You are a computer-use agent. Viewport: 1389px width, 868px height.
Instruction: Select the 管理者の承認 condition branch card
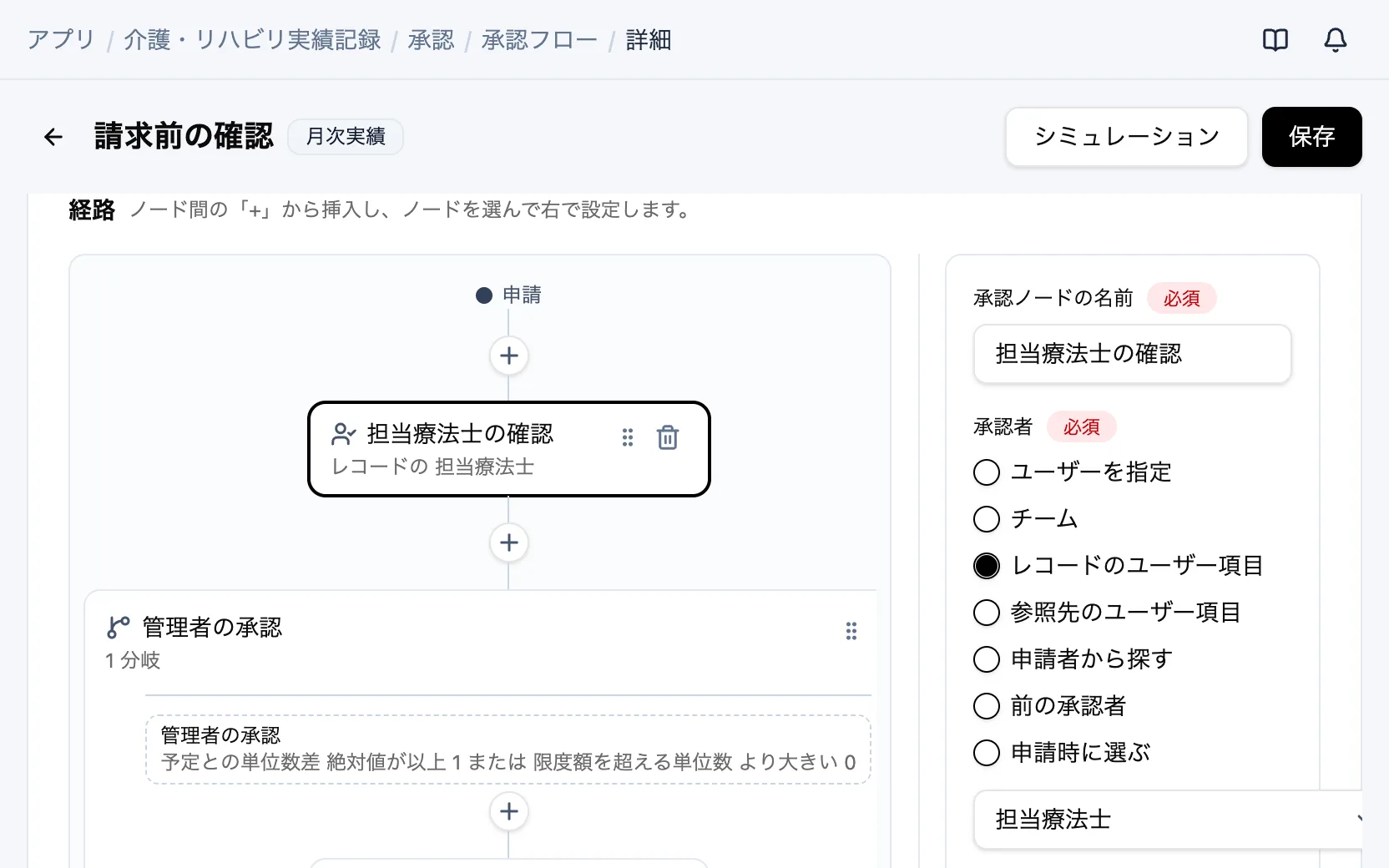(508, 749)
